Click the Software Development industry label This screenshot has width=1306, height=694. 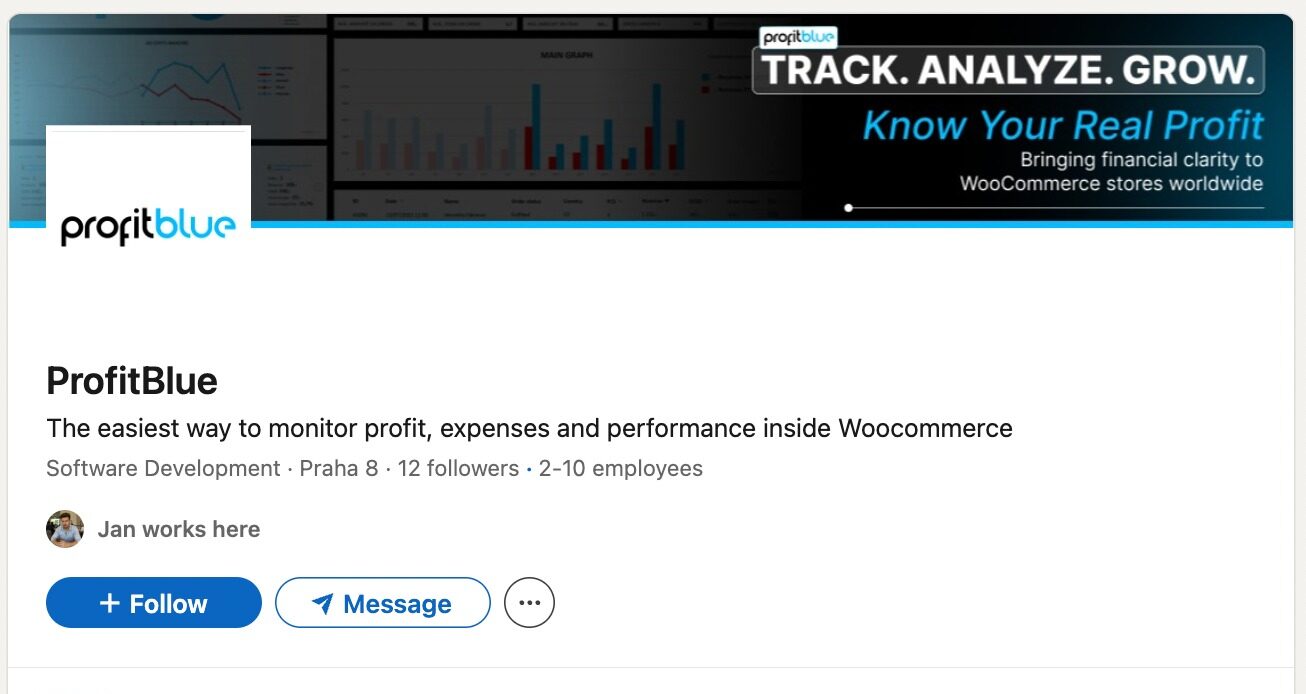163,468
